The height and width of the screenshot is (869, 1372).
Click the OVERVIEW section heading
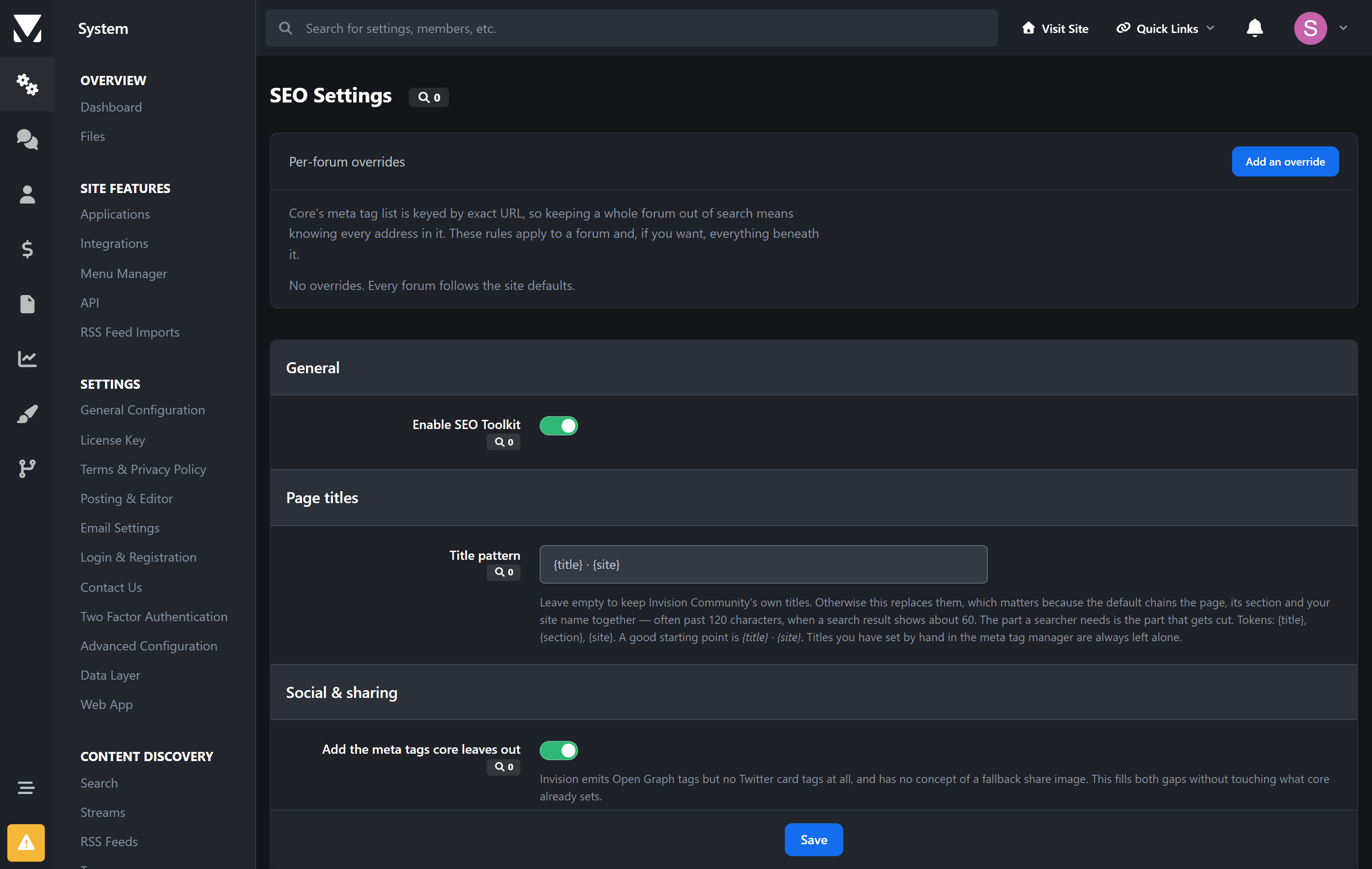click(x=113, y=80)
